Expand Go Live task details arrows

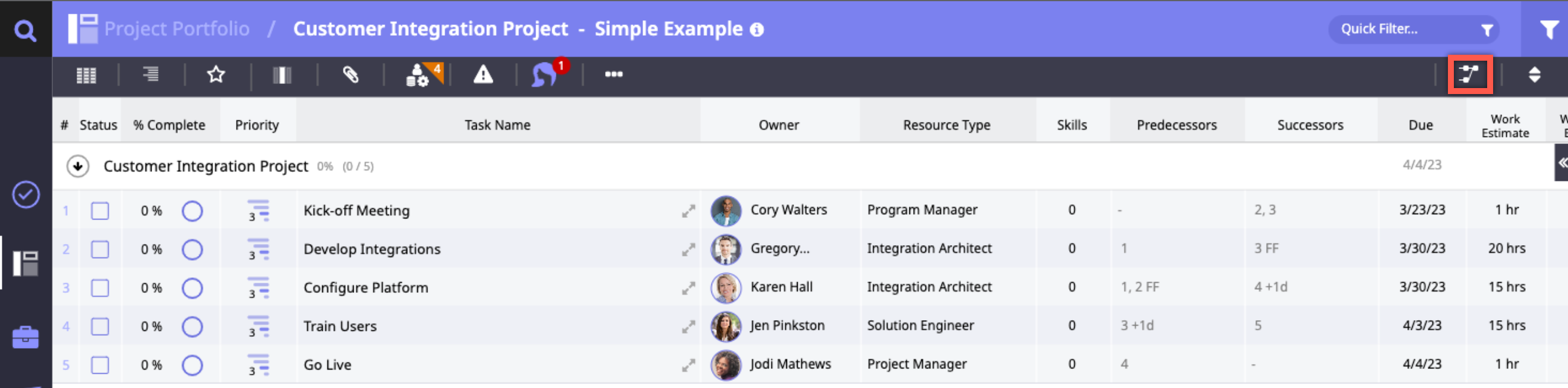tap(688, 365)
